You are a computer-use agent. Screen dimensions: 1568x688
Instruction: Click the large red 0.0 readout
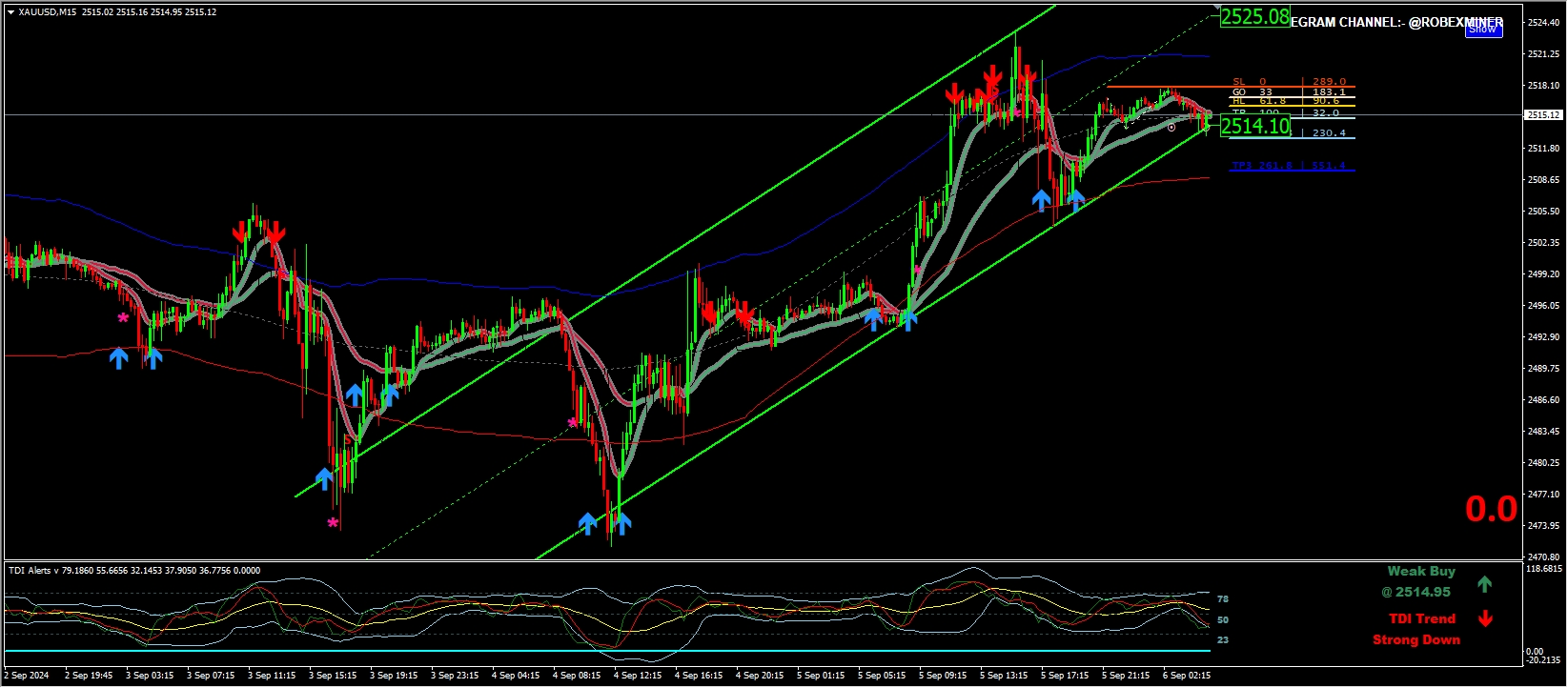[1491, 509]
